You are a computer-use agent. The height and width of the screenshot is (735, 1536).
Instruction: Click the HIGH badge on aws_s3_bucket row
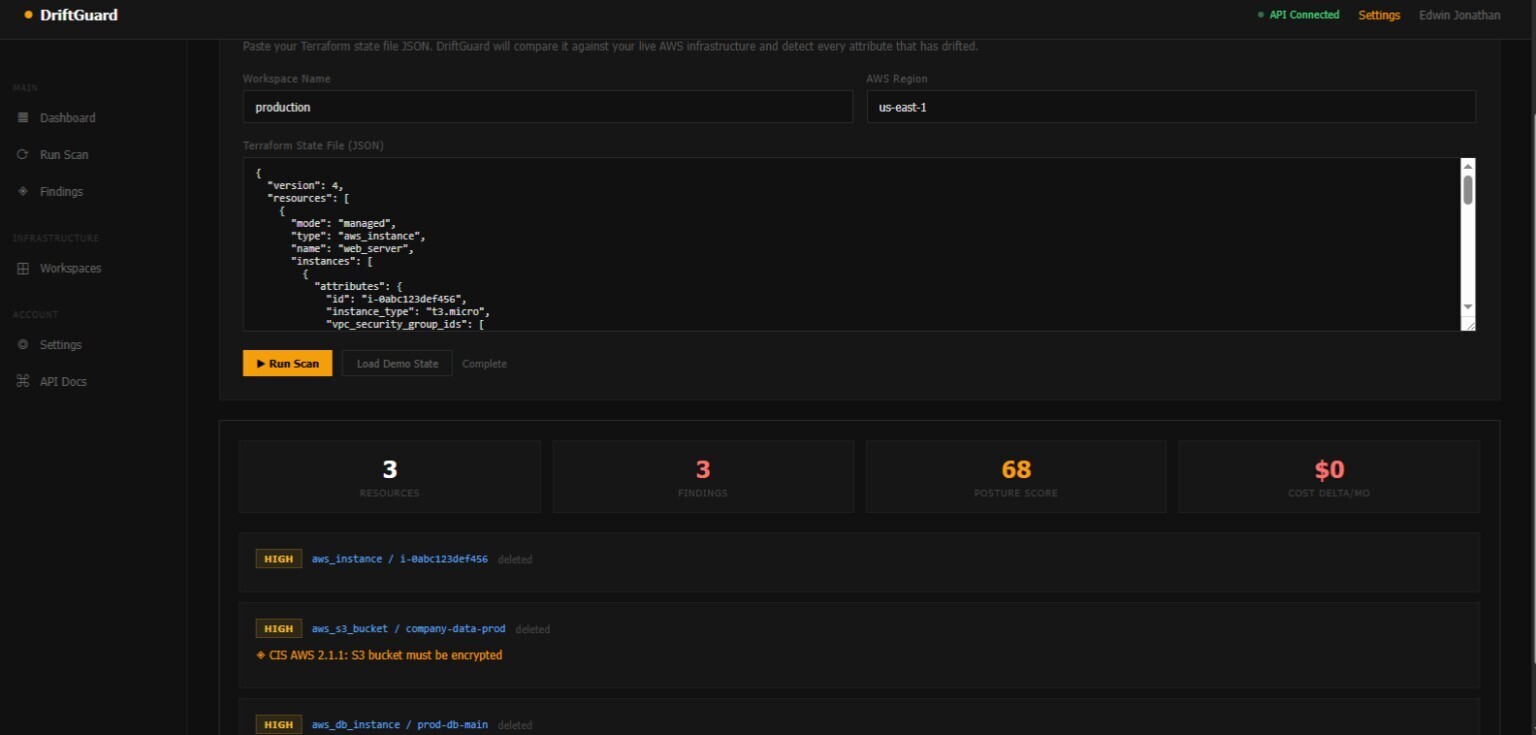(x=279, y=629)
